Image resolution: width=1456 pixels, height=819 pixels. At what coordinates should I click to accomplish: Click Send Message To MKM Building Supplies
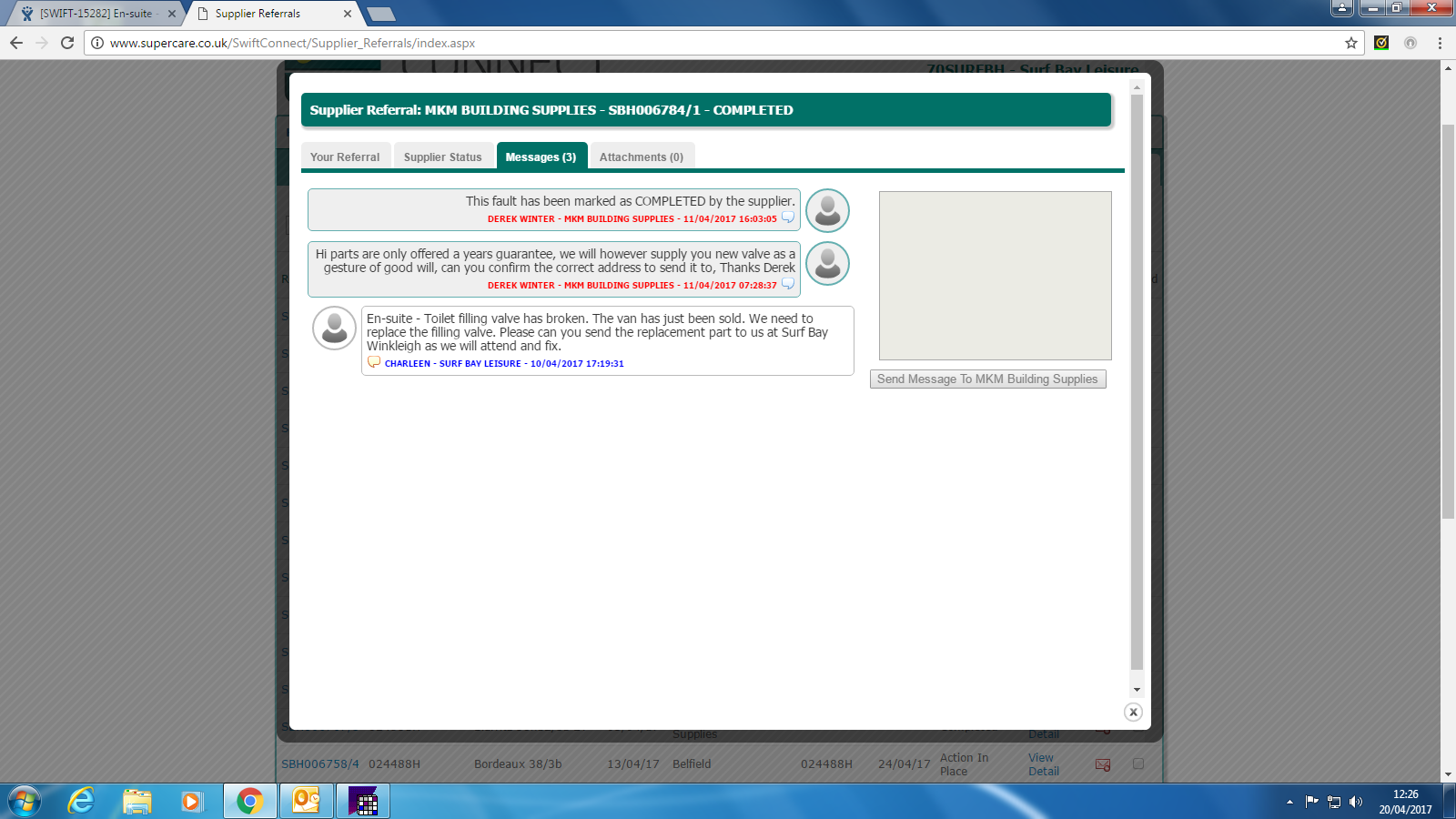(988, 379)
